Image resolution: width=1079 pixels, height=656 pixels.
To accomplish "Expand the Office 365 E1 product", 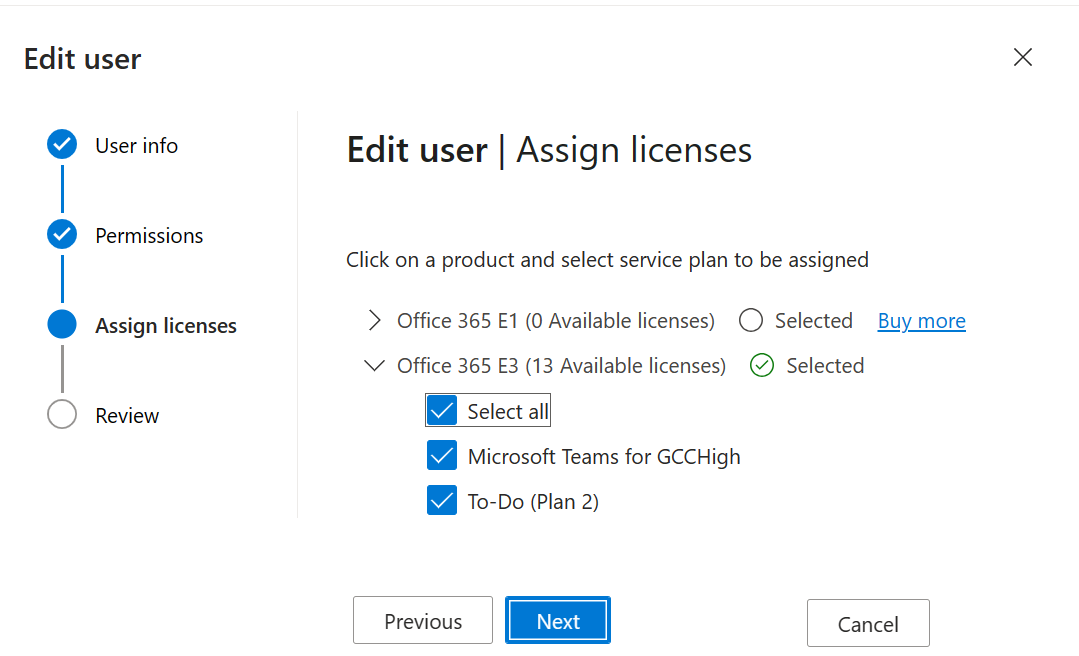I will [374, 321].
